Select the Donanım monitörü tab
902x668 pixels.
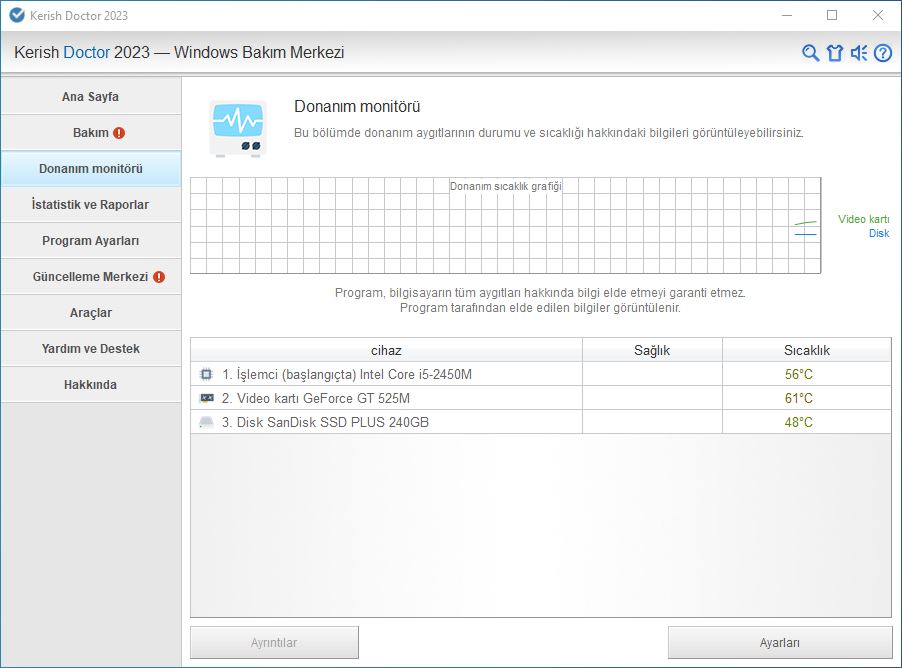tap(91, 169)
